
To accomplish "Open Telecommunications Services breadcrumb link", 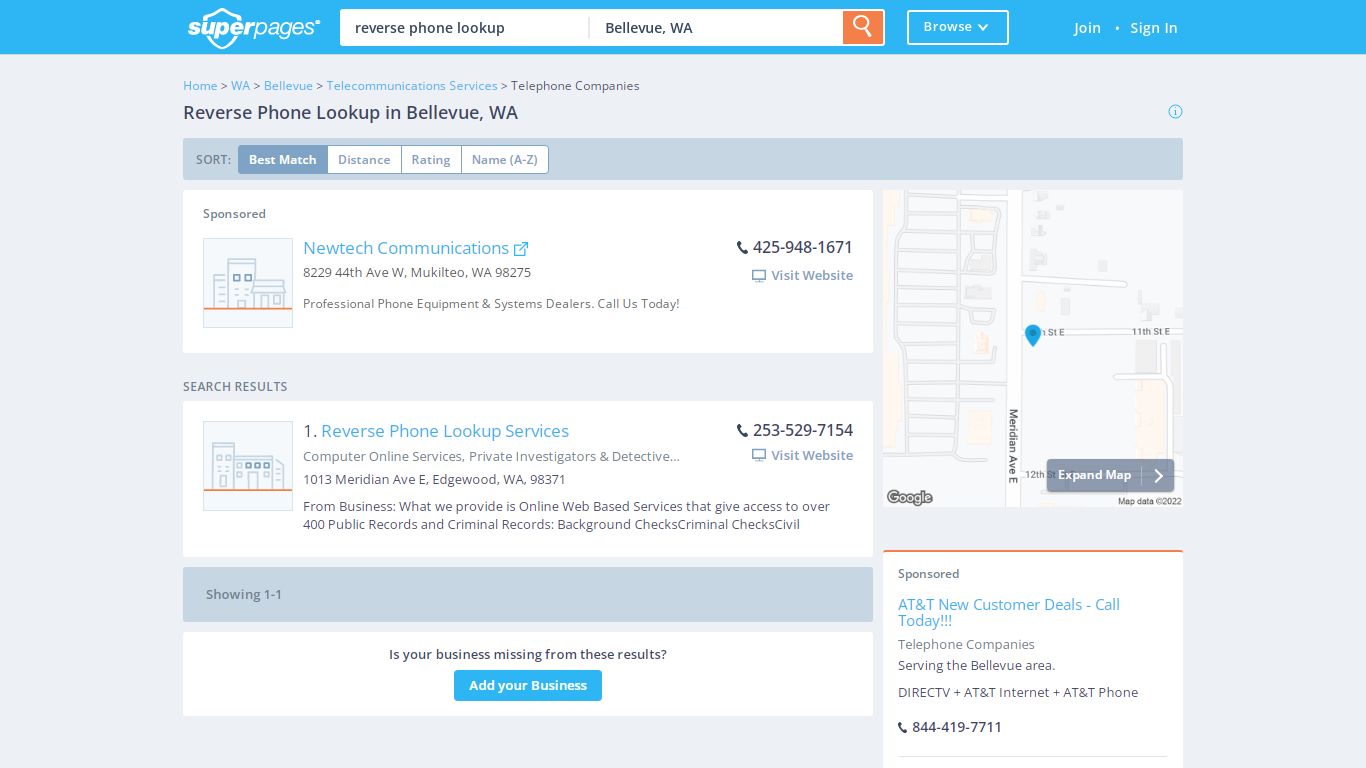I will (412, 86).
